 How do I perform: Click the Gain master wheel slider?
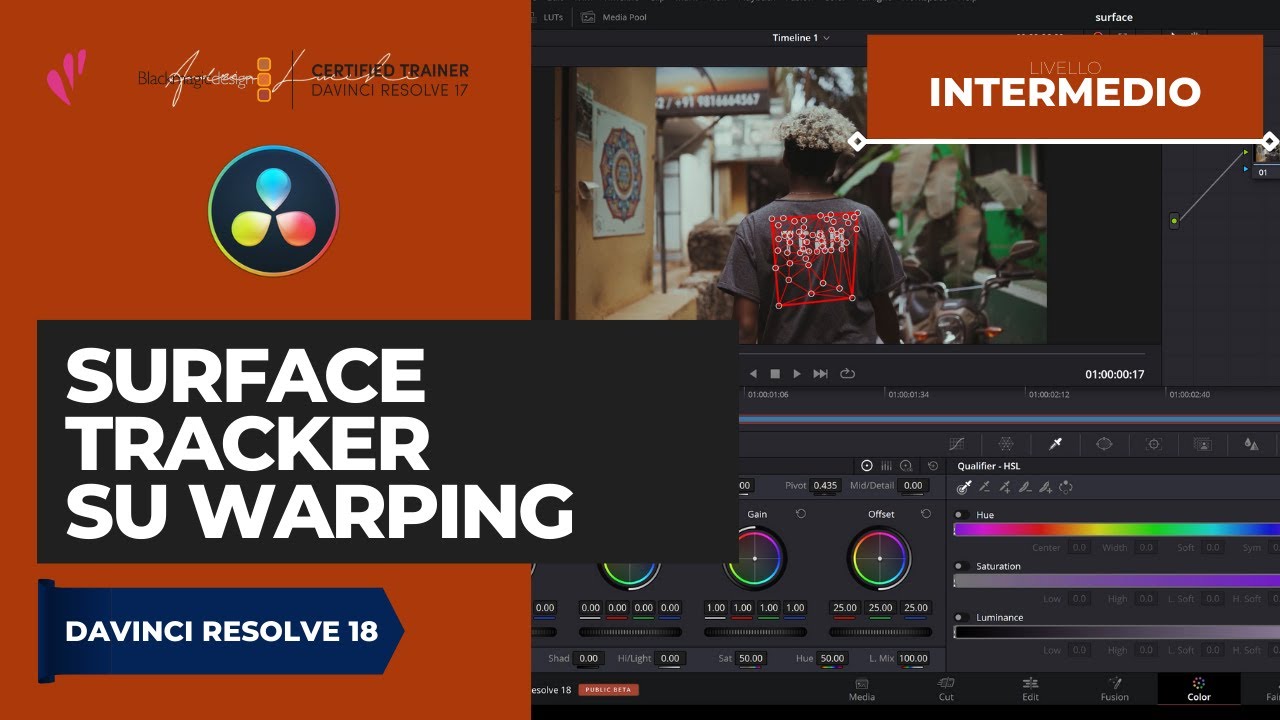click(755, 632)
